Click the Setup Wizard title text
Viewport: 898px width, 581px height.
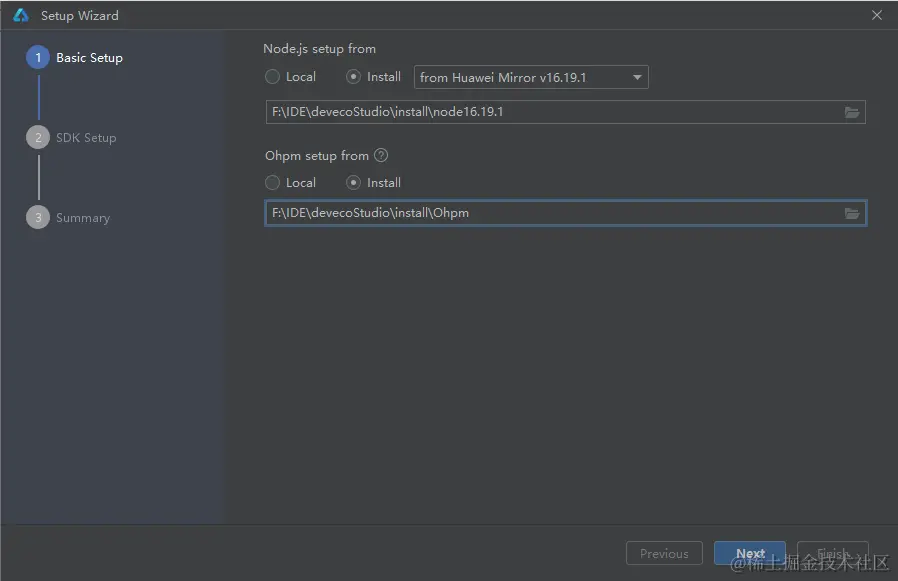point(80,16)
